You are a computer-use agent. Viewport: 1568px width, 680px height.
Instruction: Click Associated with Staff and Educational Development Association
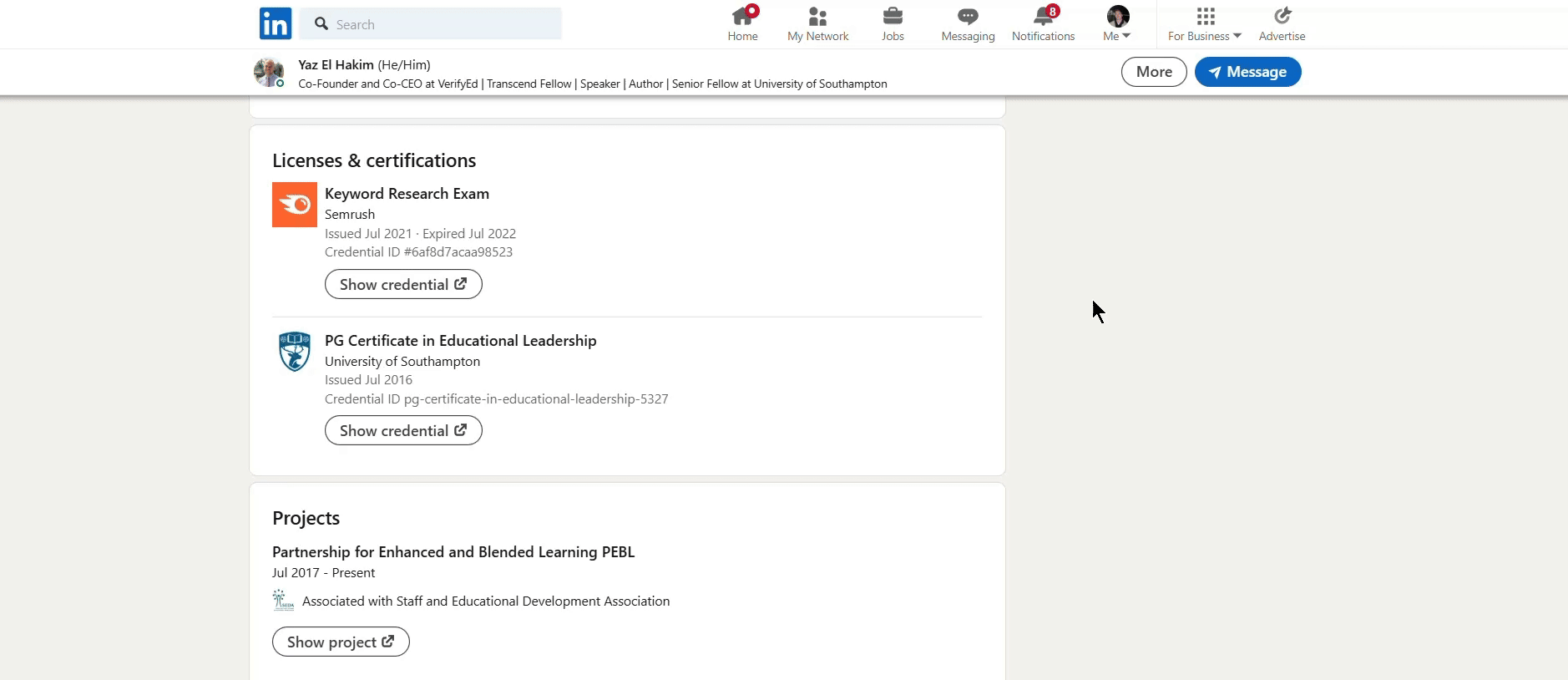coord(486,601)
